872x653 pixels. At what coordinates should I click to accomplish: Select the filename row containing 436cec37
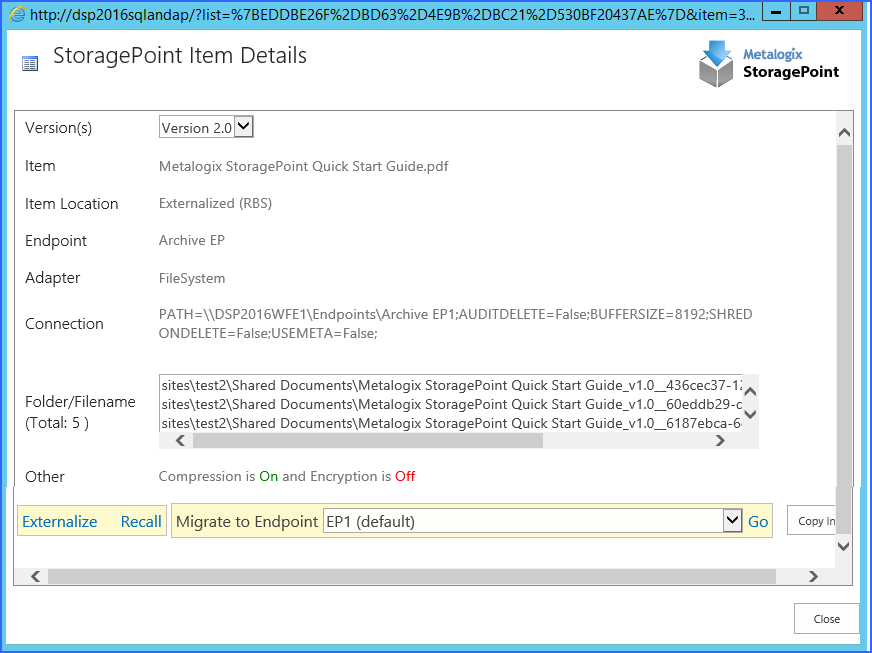point(451,385)
